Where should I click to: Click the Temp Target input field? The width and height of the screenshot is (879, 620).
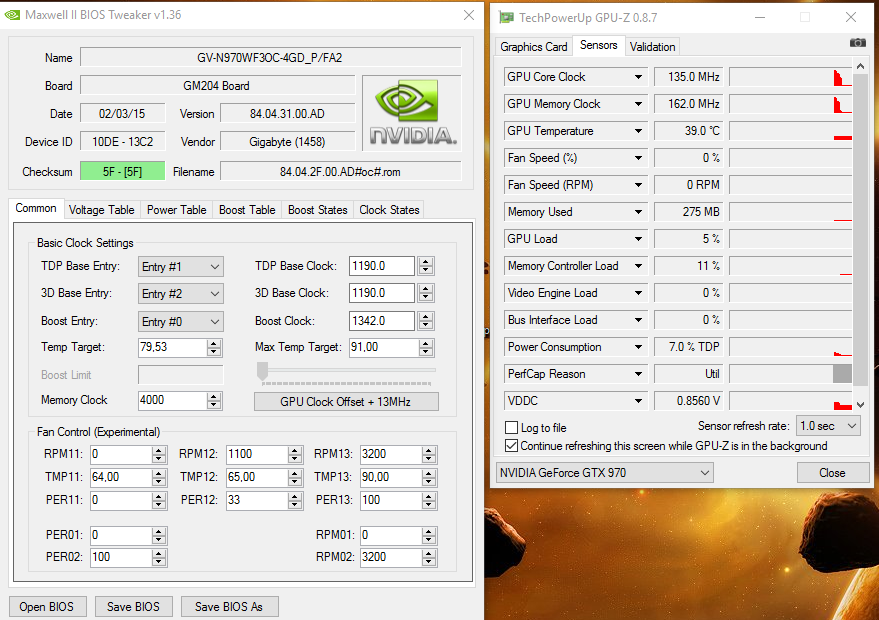pos(172,348)
